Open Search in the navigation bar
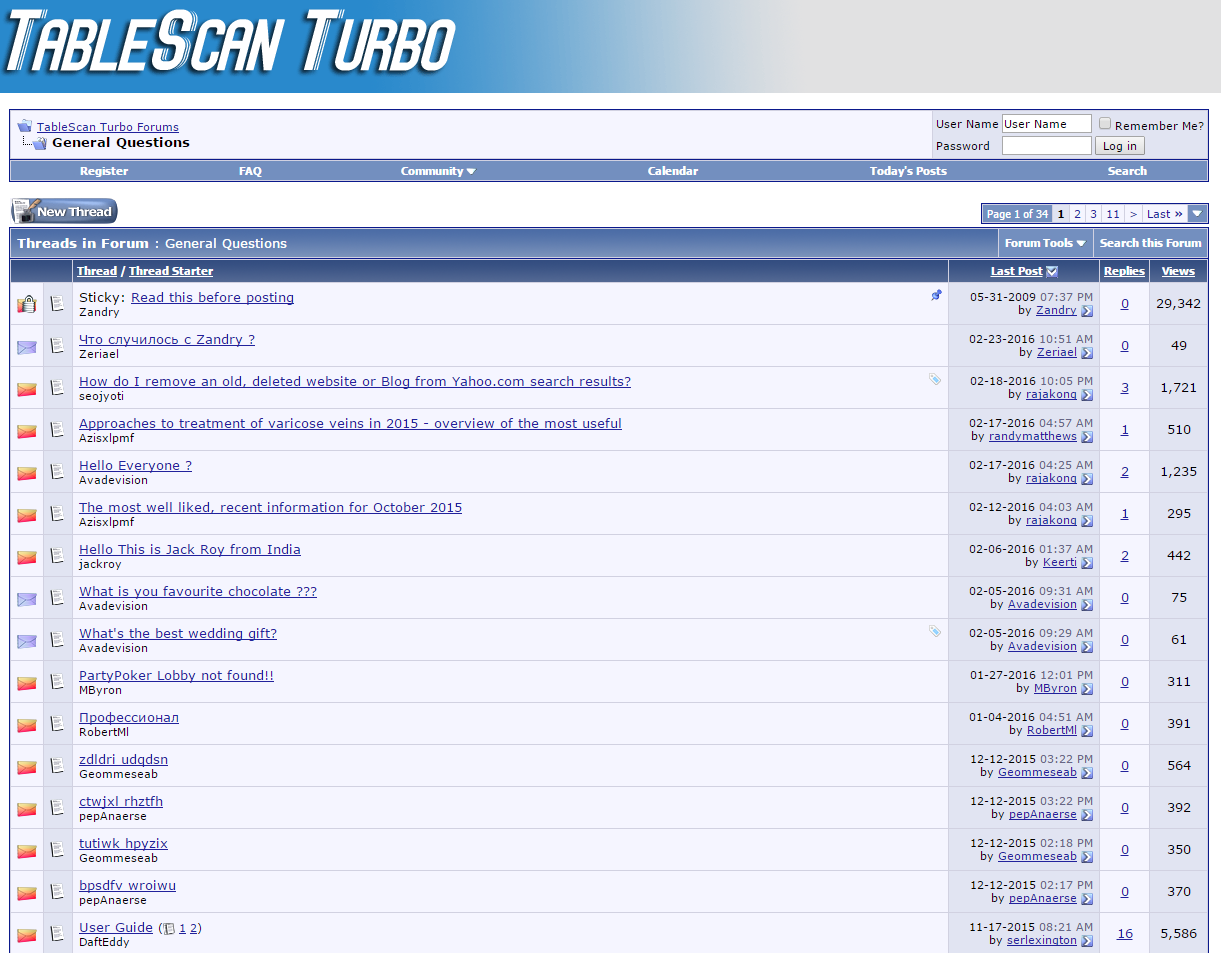The image size is (1221, 953). point(1127,171)
